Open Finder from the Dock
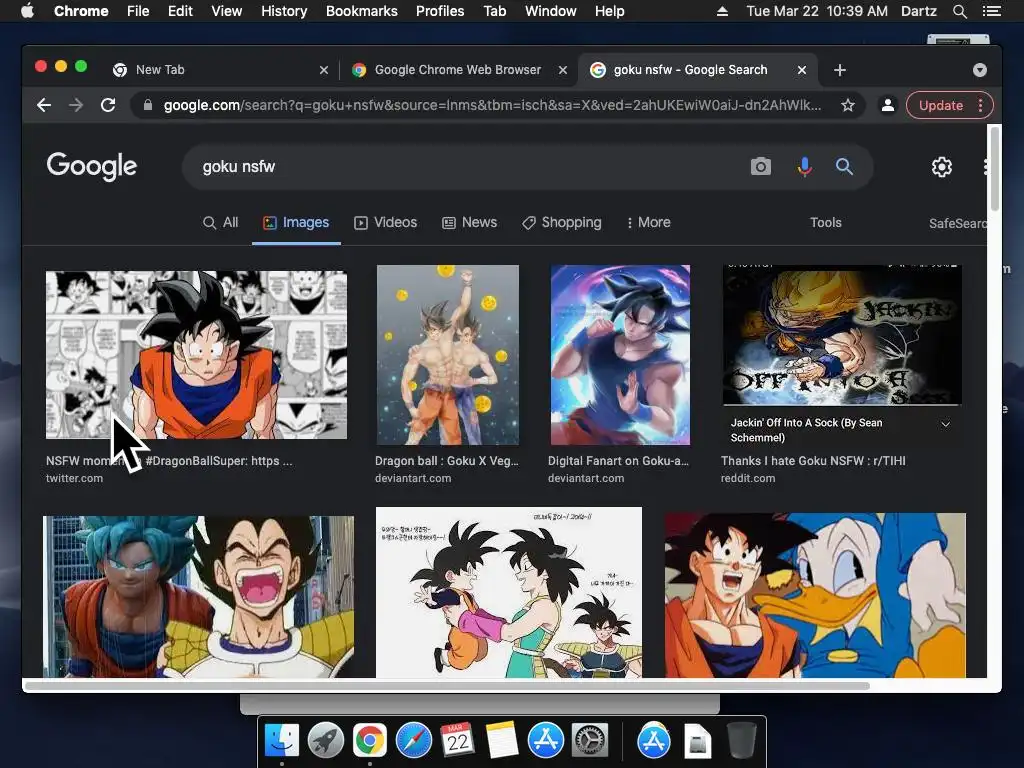 281,740
